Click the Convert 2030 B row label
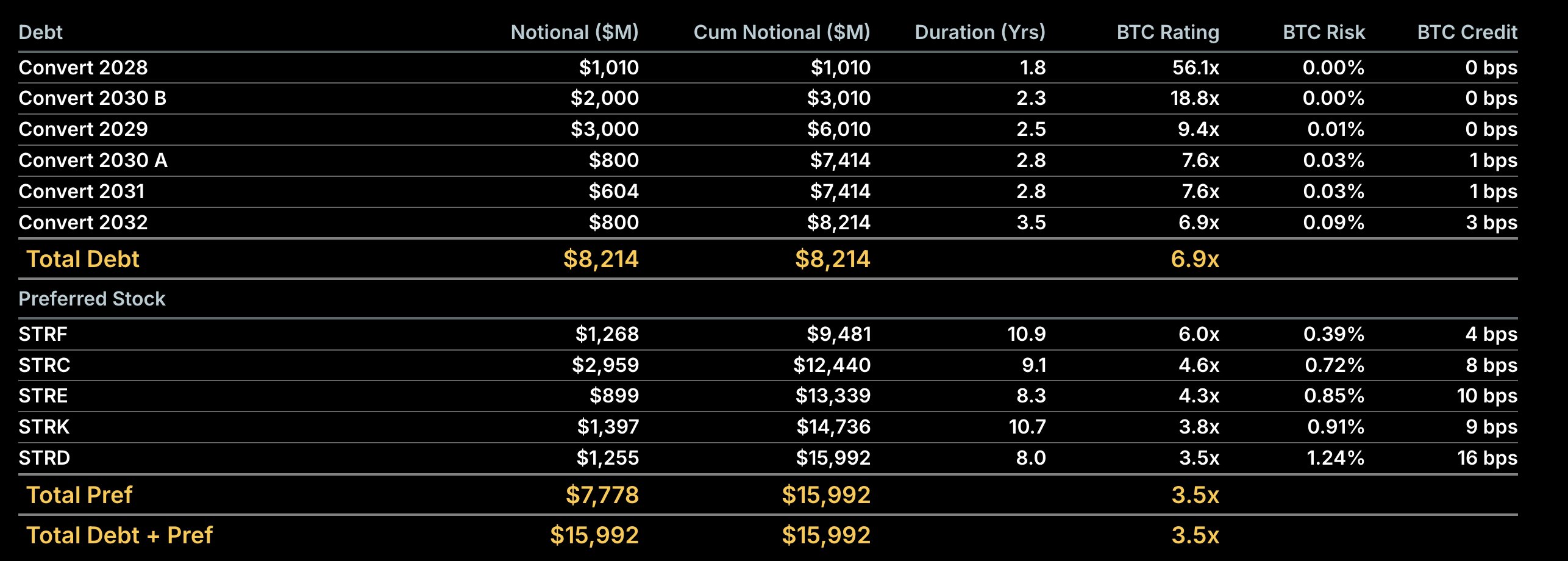Image resolution: width=1568 pixels, height=561 pixels. pyautogui.click(x=93, y=98)
